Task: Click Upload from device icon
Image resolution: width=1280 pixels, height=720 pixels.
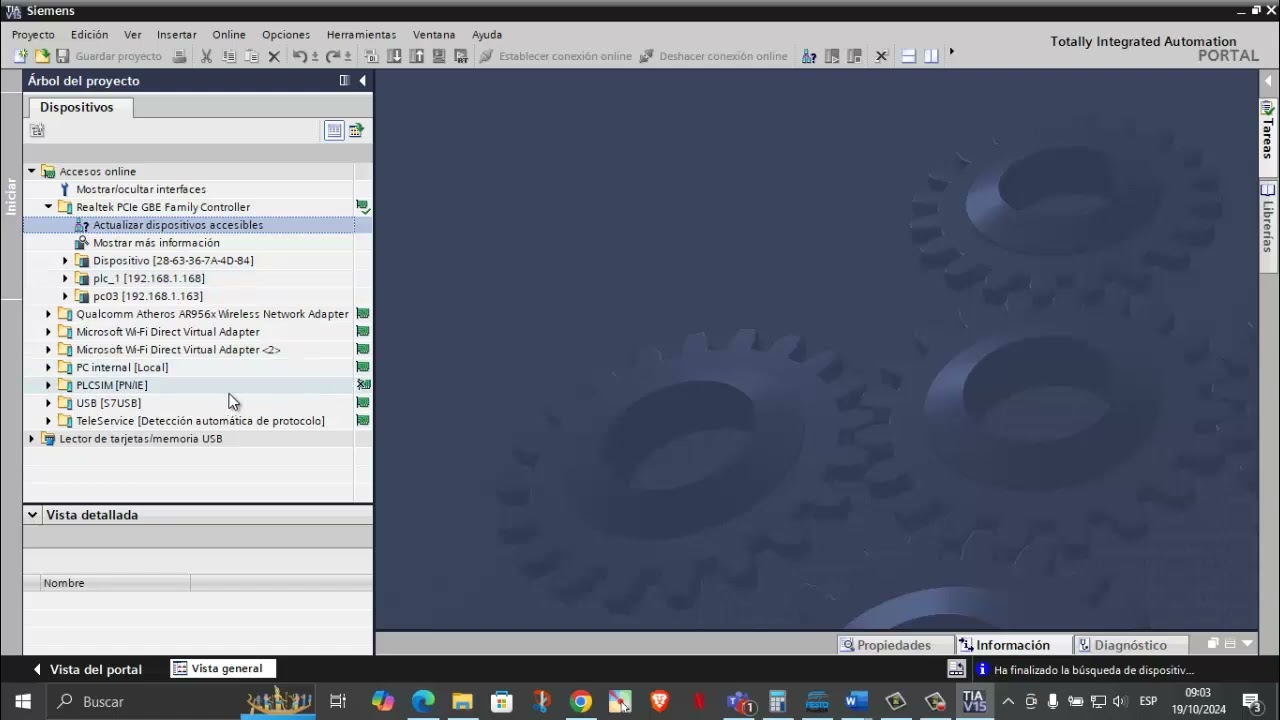Action: (416, 56)
